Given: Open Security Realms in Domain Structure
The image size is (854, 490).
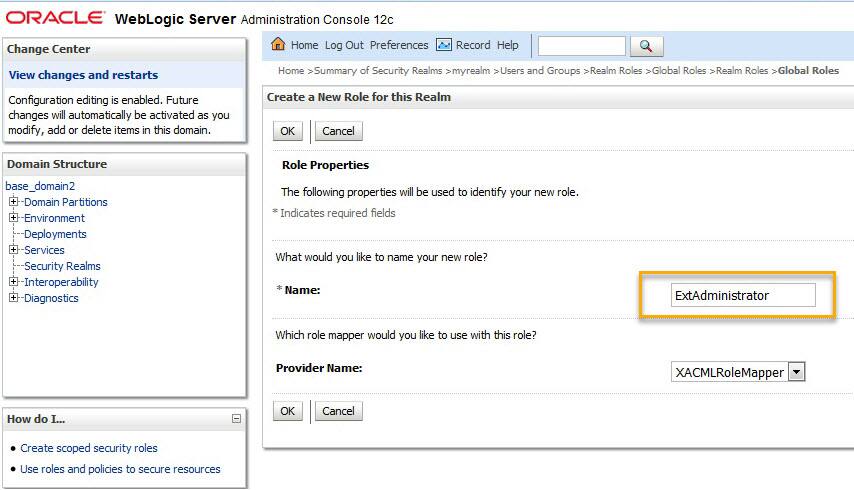Looking at the screenshot, I should [62, 266].
